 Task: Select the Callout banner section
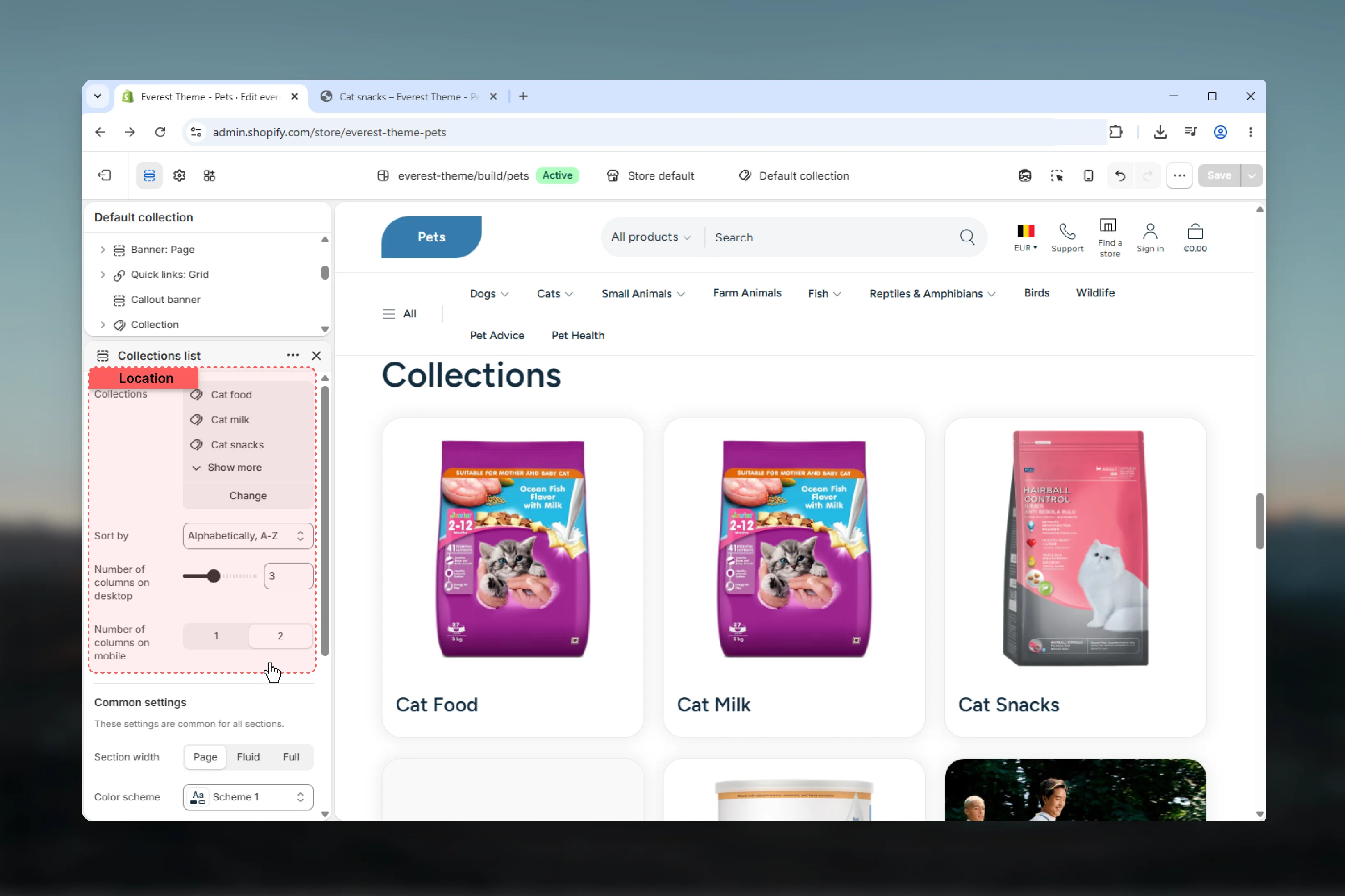click(165, 300)
